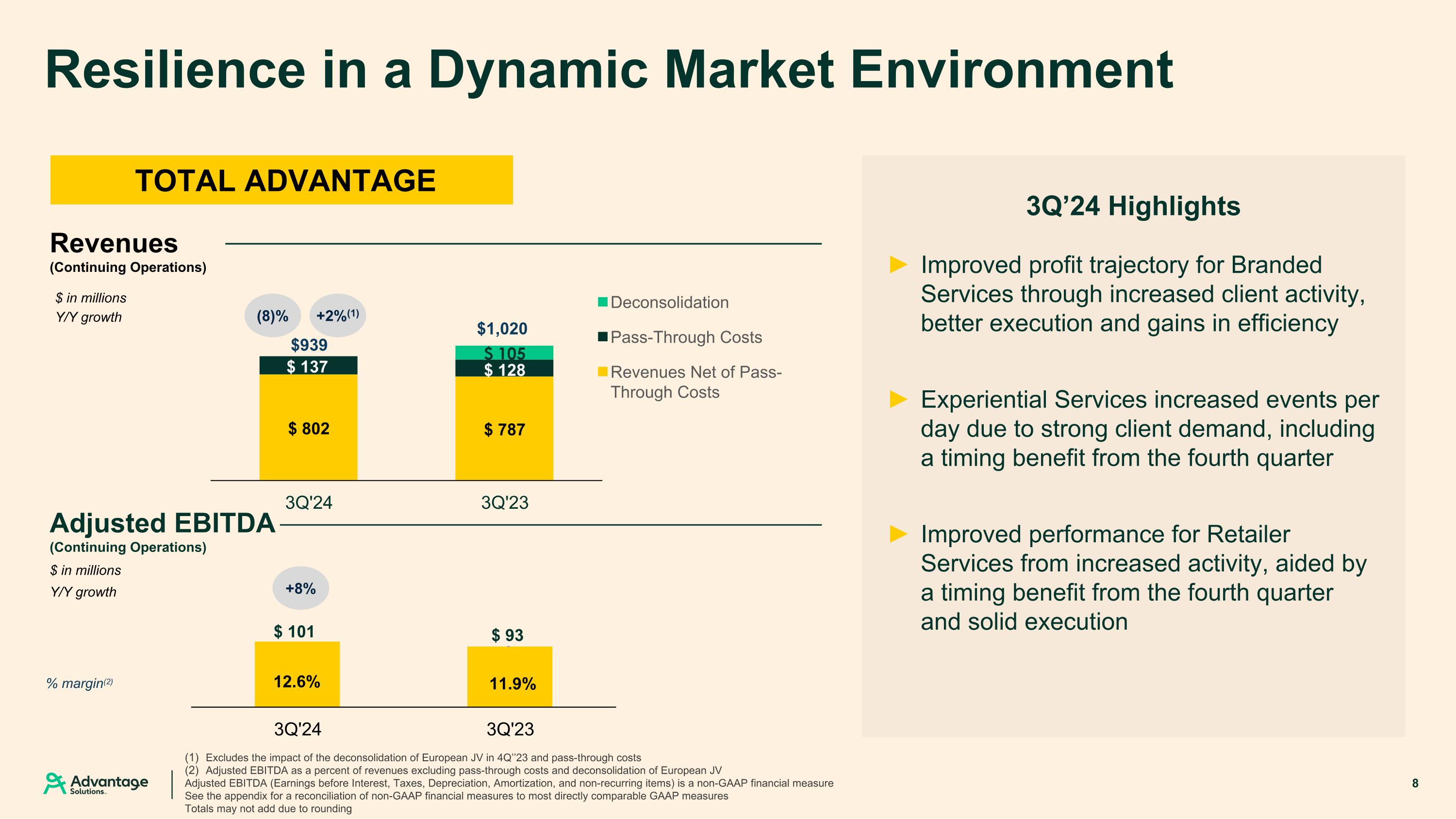The height and width of the screenshot is (819, 1456).
Task: Click the (8)% growth bubble
Action: click(272, 316)
